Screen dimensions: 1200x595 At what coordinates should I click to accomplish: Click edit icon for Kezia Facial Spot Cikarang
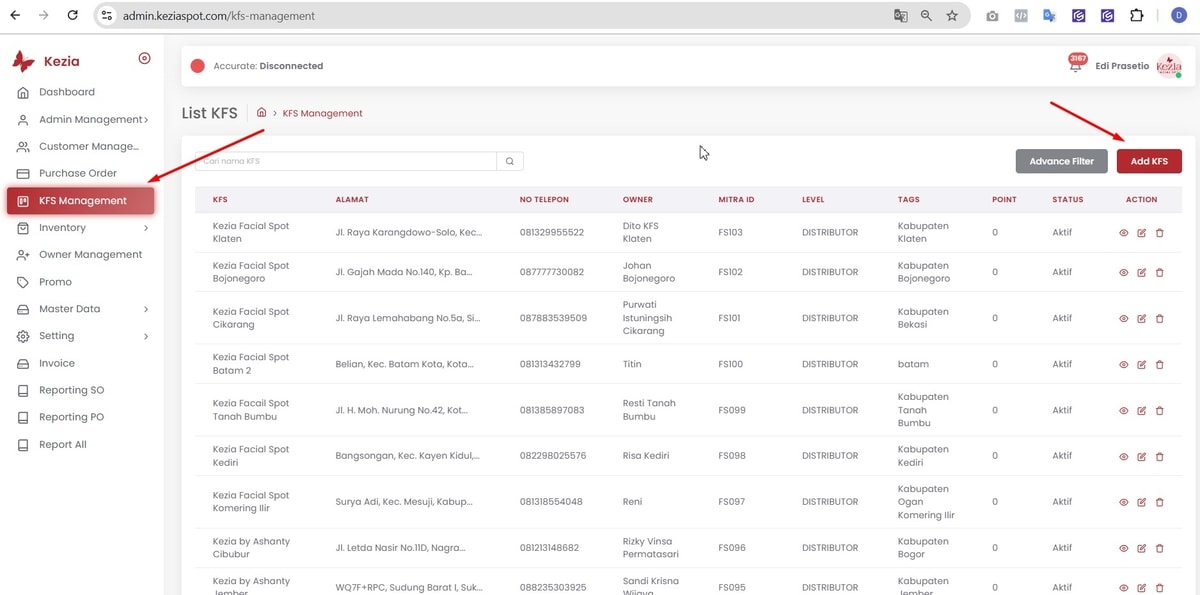1141,318
